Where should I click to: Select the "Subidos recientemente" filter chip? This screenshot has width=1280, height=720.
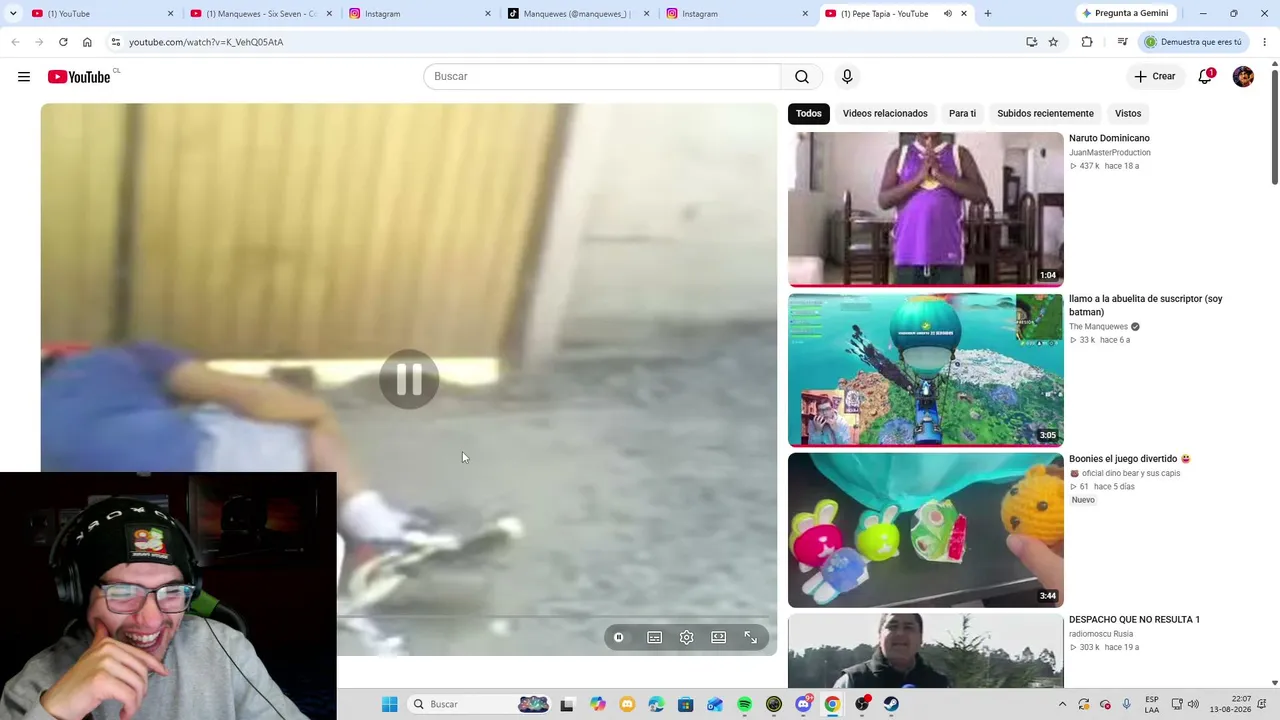pyautogui.click(x=1045, y=114)
